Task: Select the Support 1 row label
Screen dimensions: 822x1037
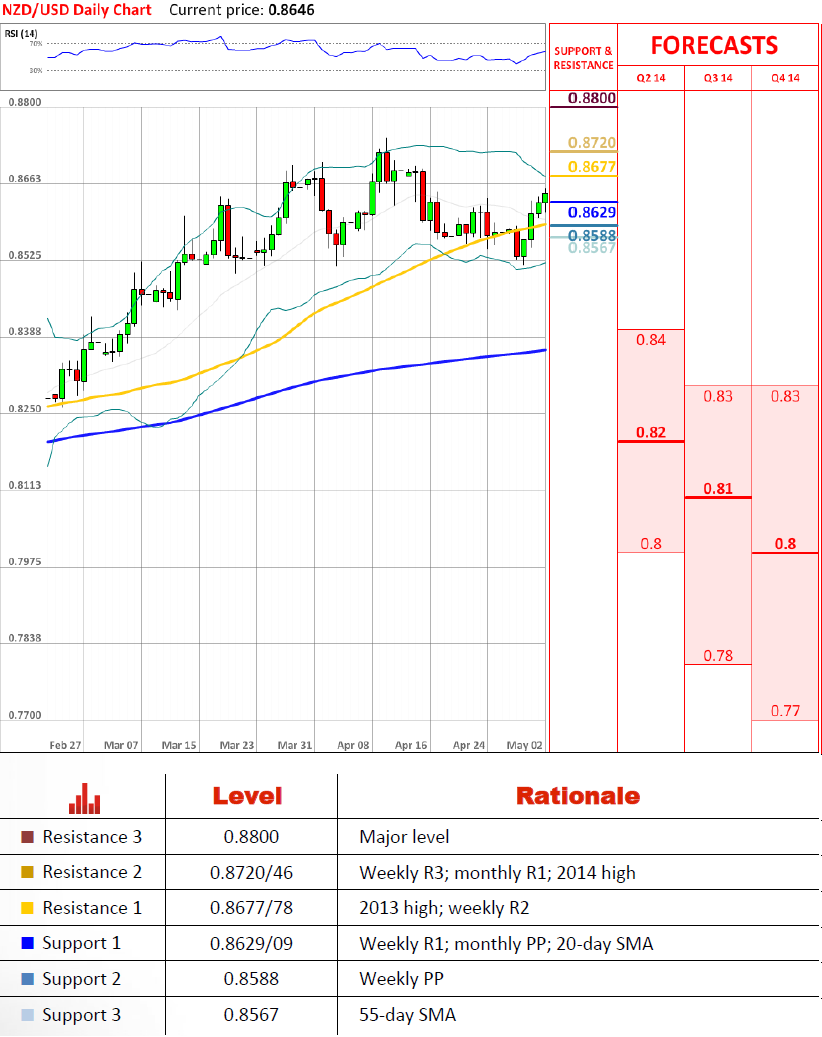Action: click(81, 944)
